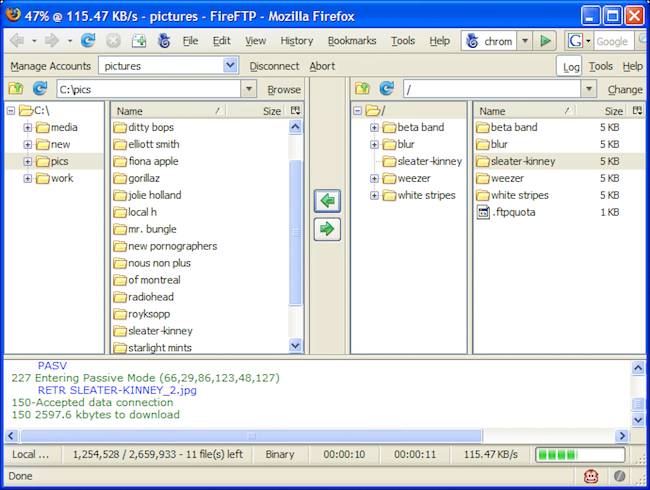Abort the current transfer
Screen dimensions: 650x490
click(x=322, y=66)
